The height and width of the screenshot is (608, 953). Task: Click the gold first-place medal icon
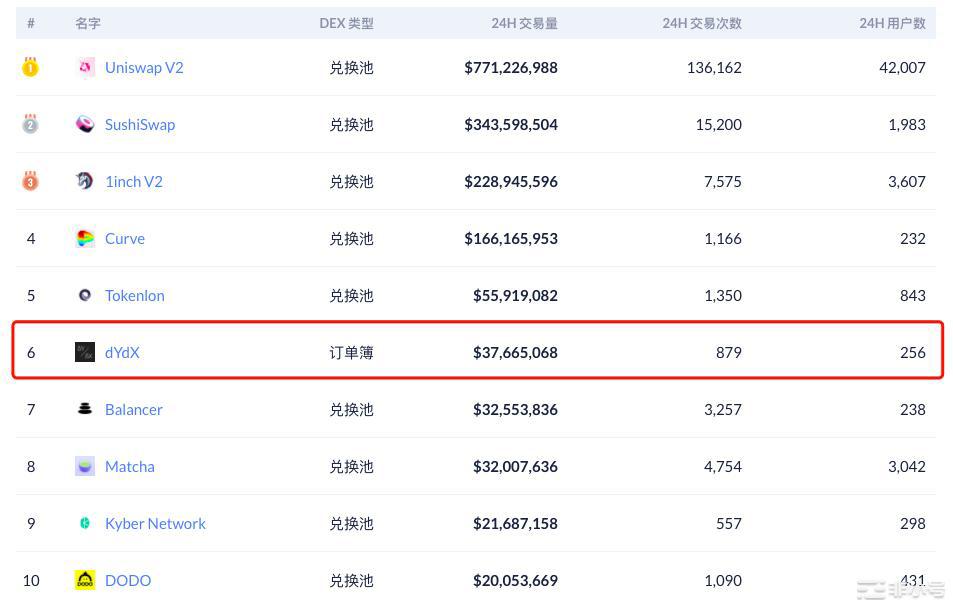31,68
